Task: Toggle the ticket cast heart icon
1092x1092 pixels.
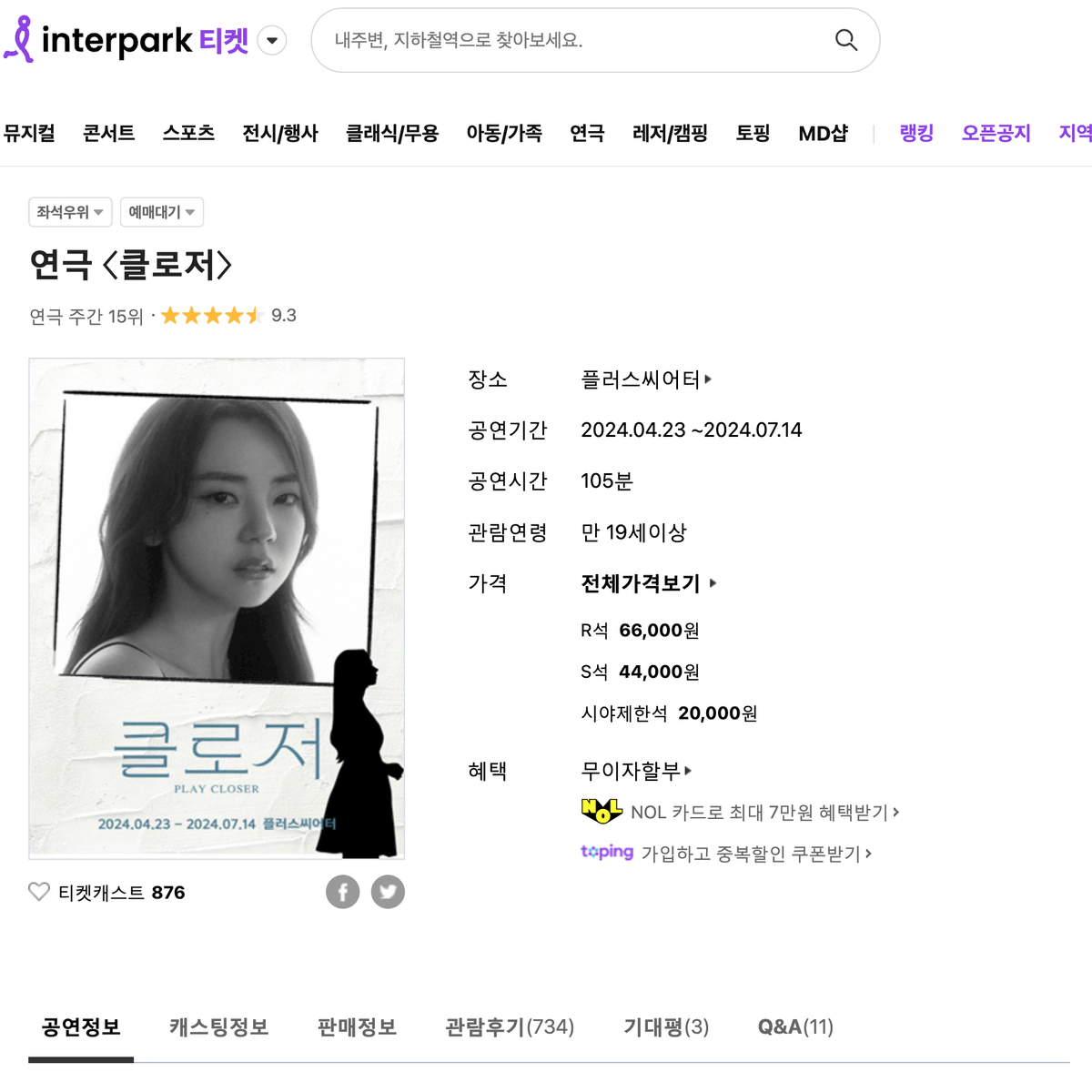Action: coord(39,892)
